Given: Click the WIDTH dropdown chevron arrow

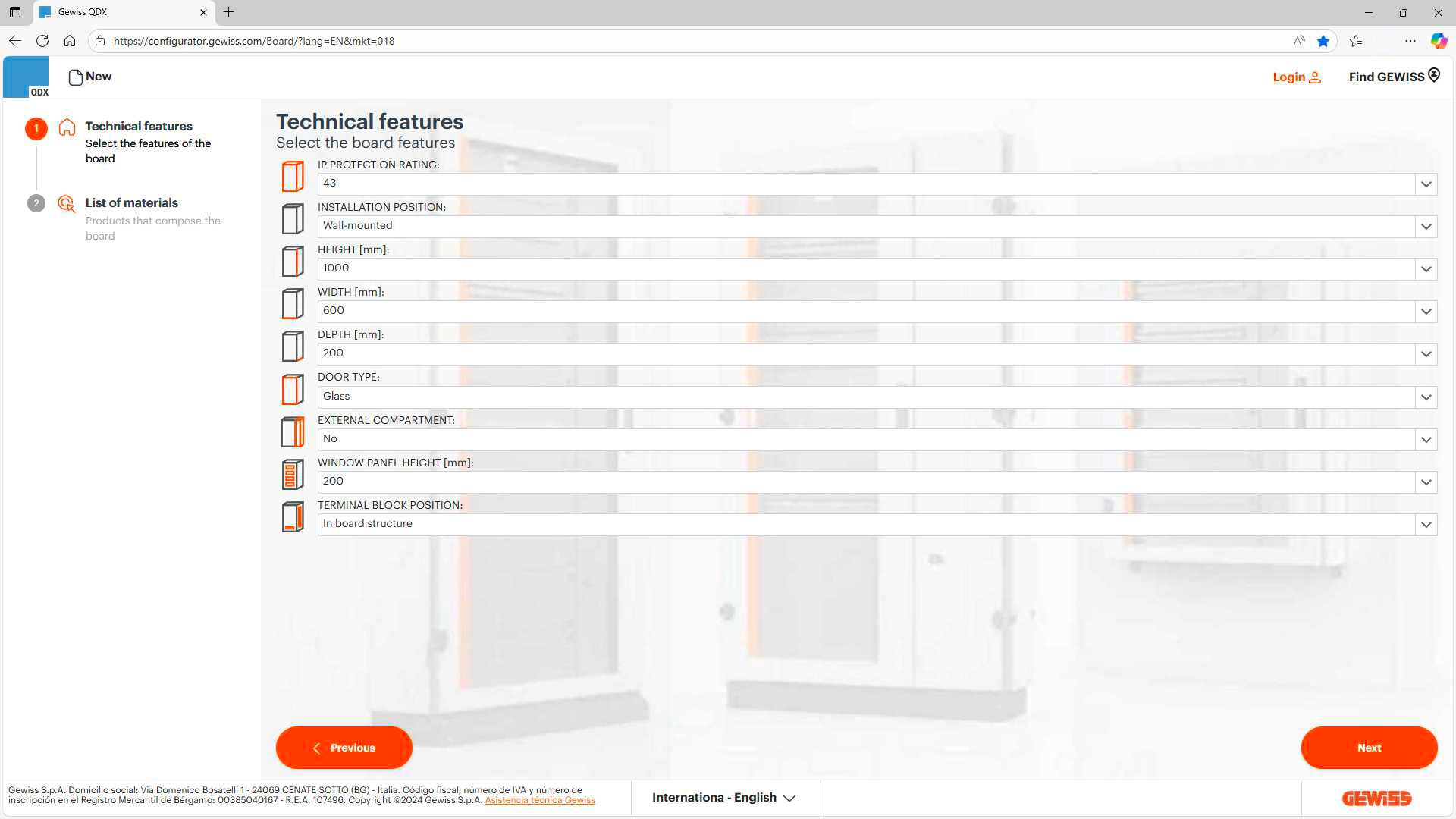Looking at the screenshot, I should point(1426,311).
